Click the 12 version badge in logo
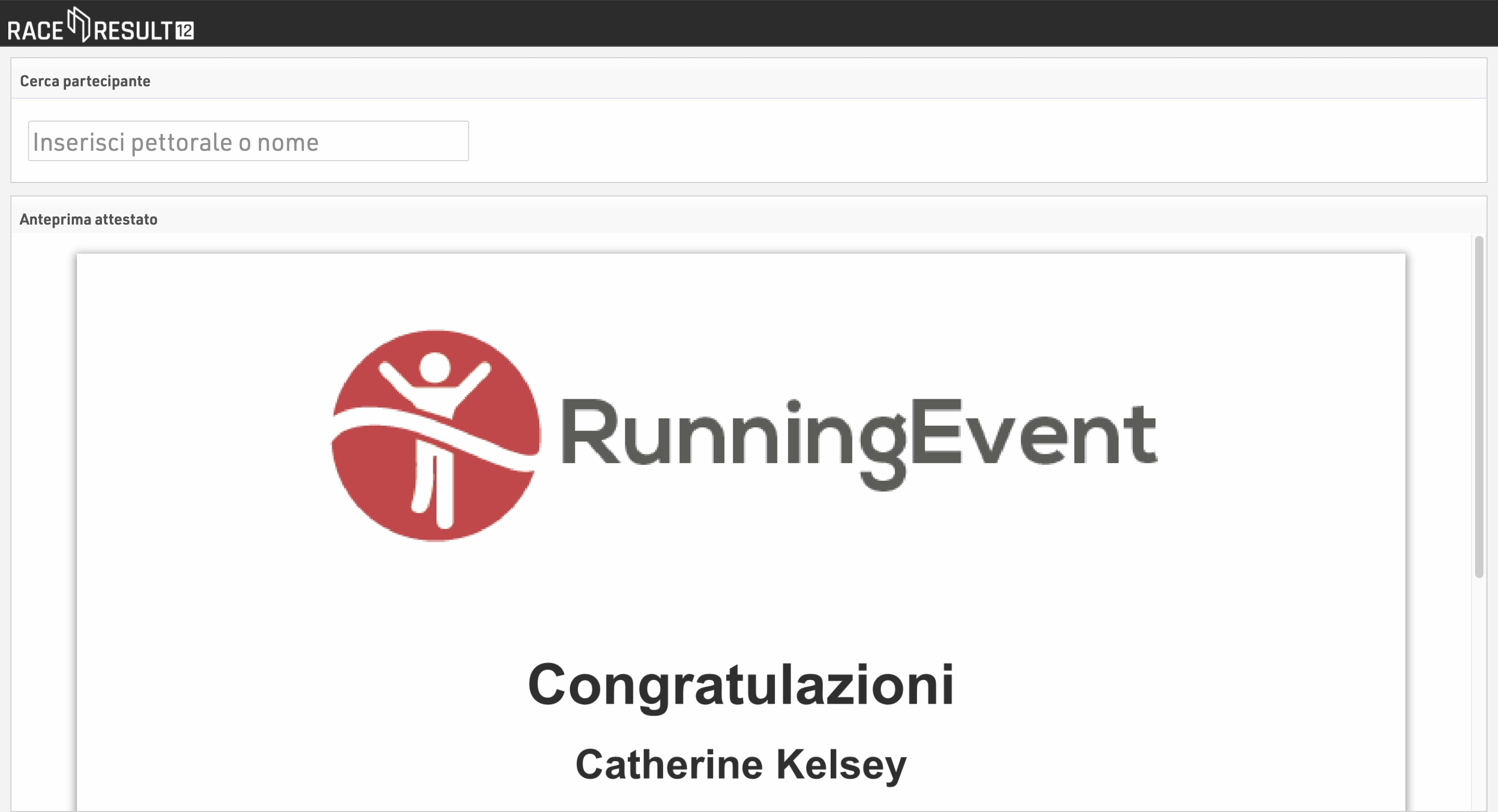1498x812 pixels. point(185,31)
